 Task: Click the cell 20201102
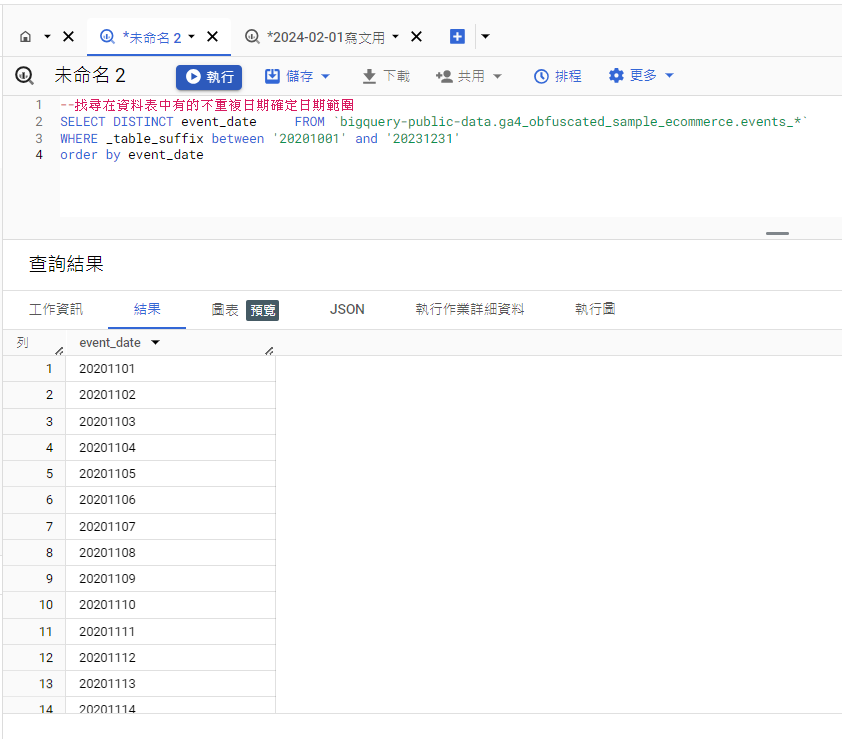[170, 395]
